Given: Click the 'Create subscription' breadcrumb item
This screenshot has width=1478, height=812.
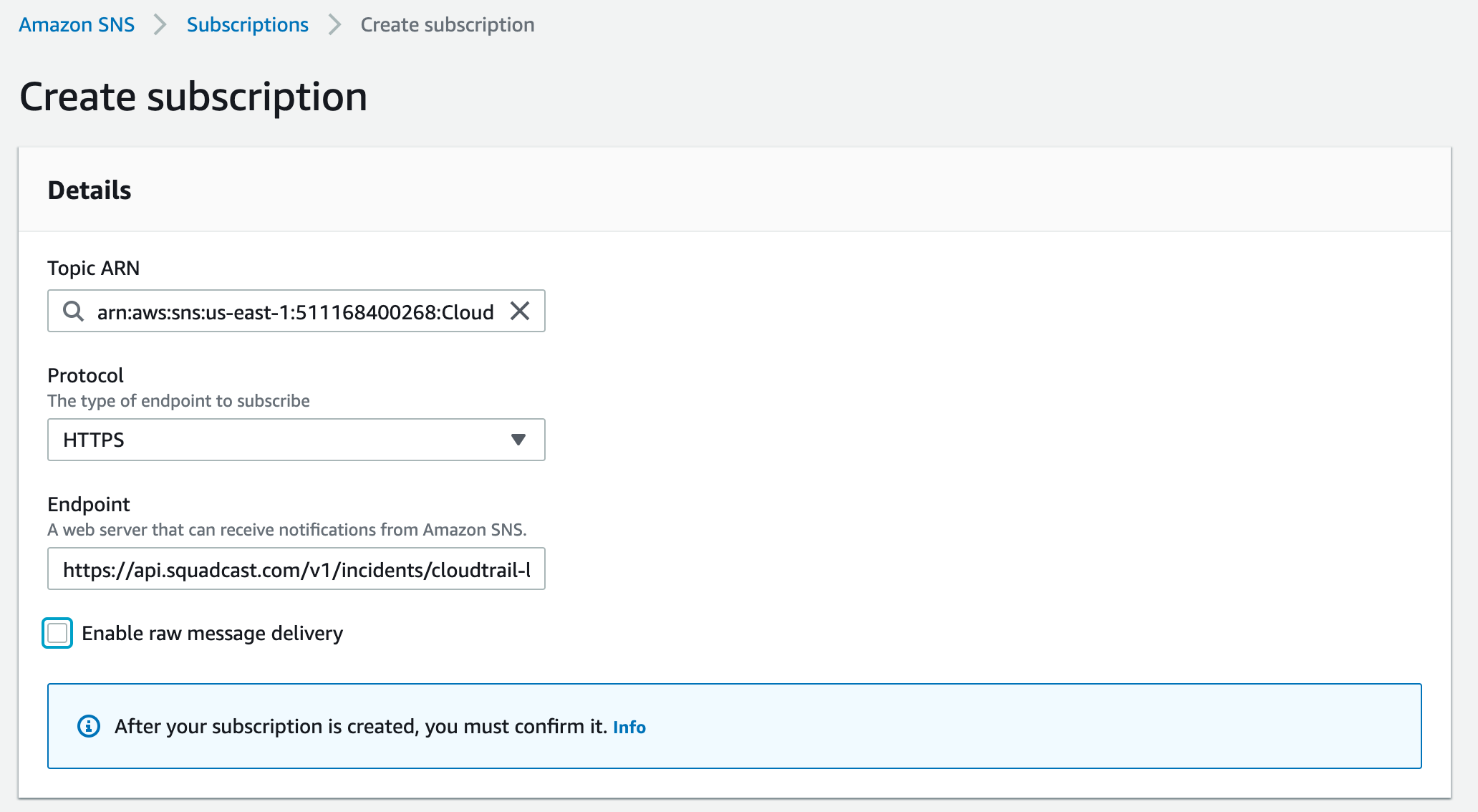Looking at the screenshot, I should 447,25.
